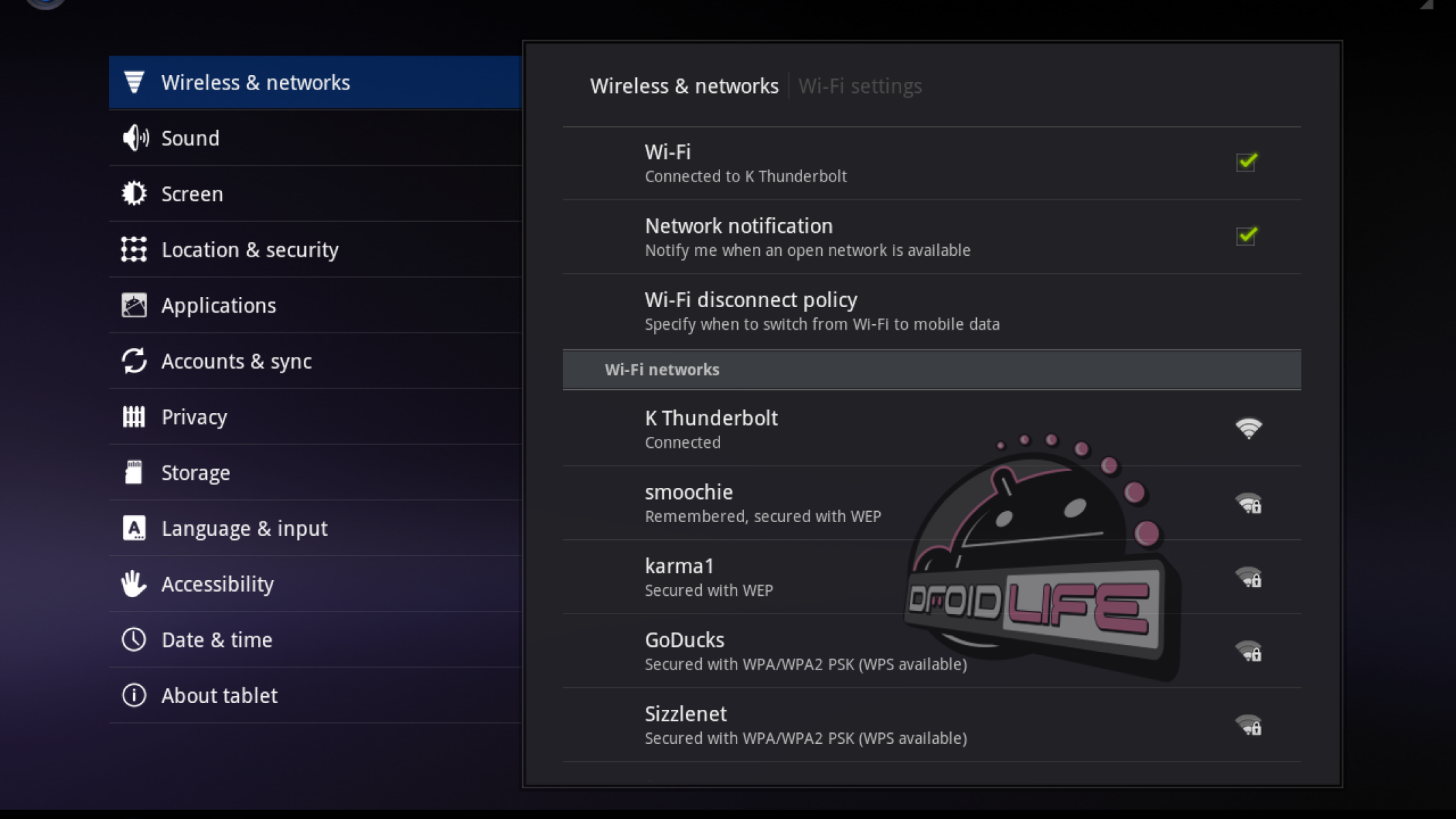The height and width of the screenshot is (819, 1456).
Task: Open the Language & input settings
Action: [244, 528]
